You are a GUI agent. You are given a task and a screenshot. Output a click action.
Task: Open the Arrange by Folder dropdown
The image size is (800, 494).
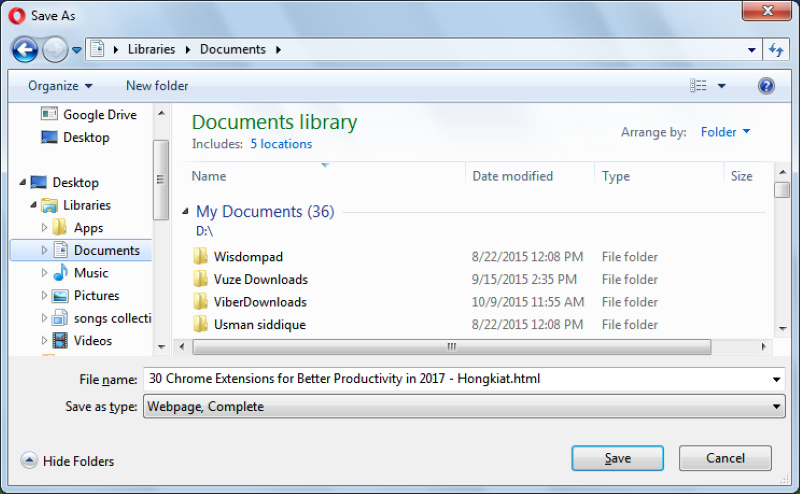[725, 132]
